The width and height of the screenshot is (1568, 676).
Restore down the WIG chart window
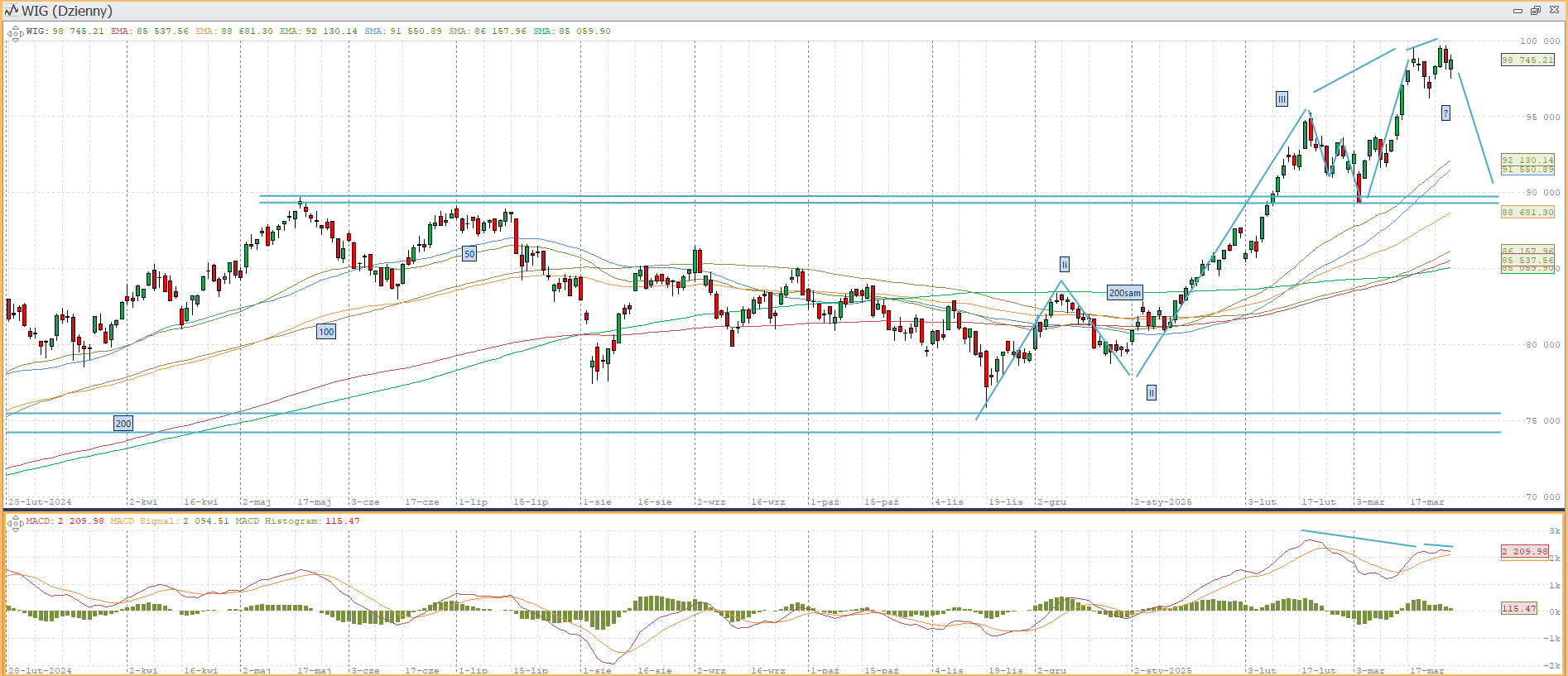(x=1535, y=11)
